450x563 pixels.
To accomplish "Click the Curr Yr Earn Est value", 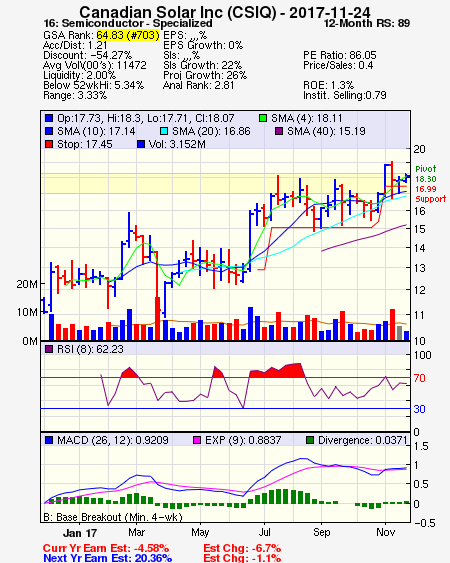I will [151, 548].
